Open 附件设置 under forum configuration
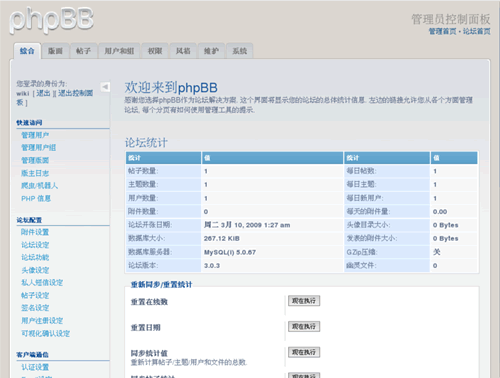Viewport: 500px width, 378px height. pos(35,232)
